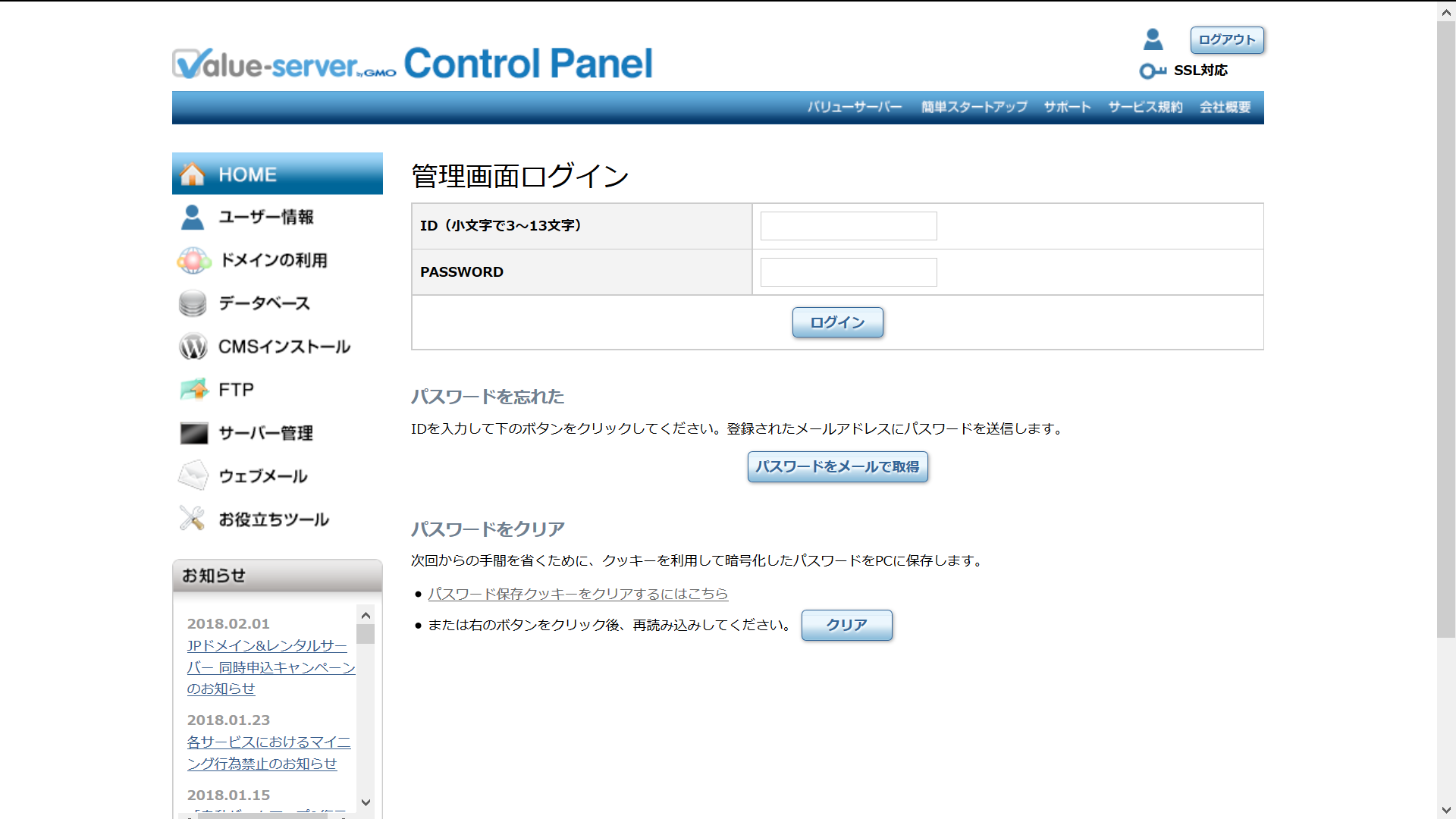Click the user profile icon beside logout
The image size is (1456, 819).
(1153, 39)
